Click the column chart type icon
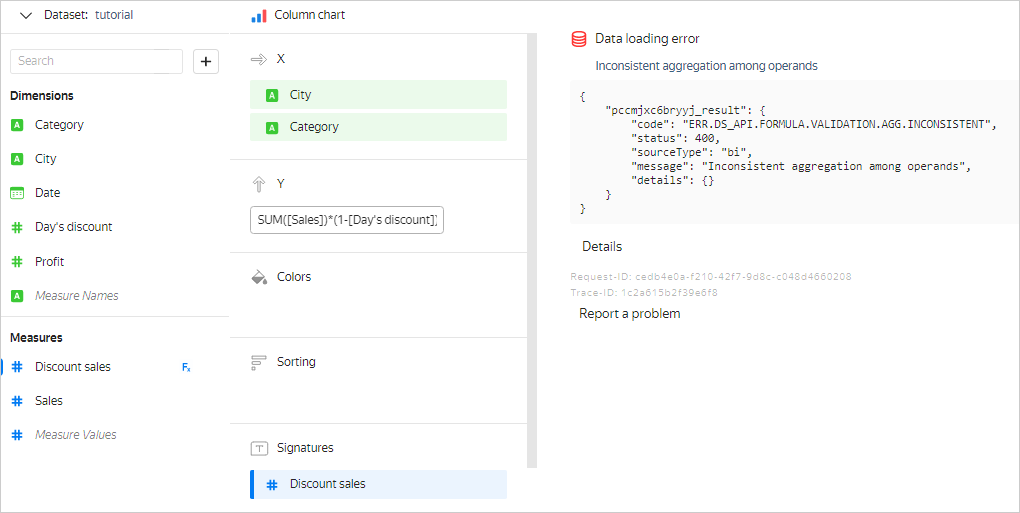 pos(258,16)
